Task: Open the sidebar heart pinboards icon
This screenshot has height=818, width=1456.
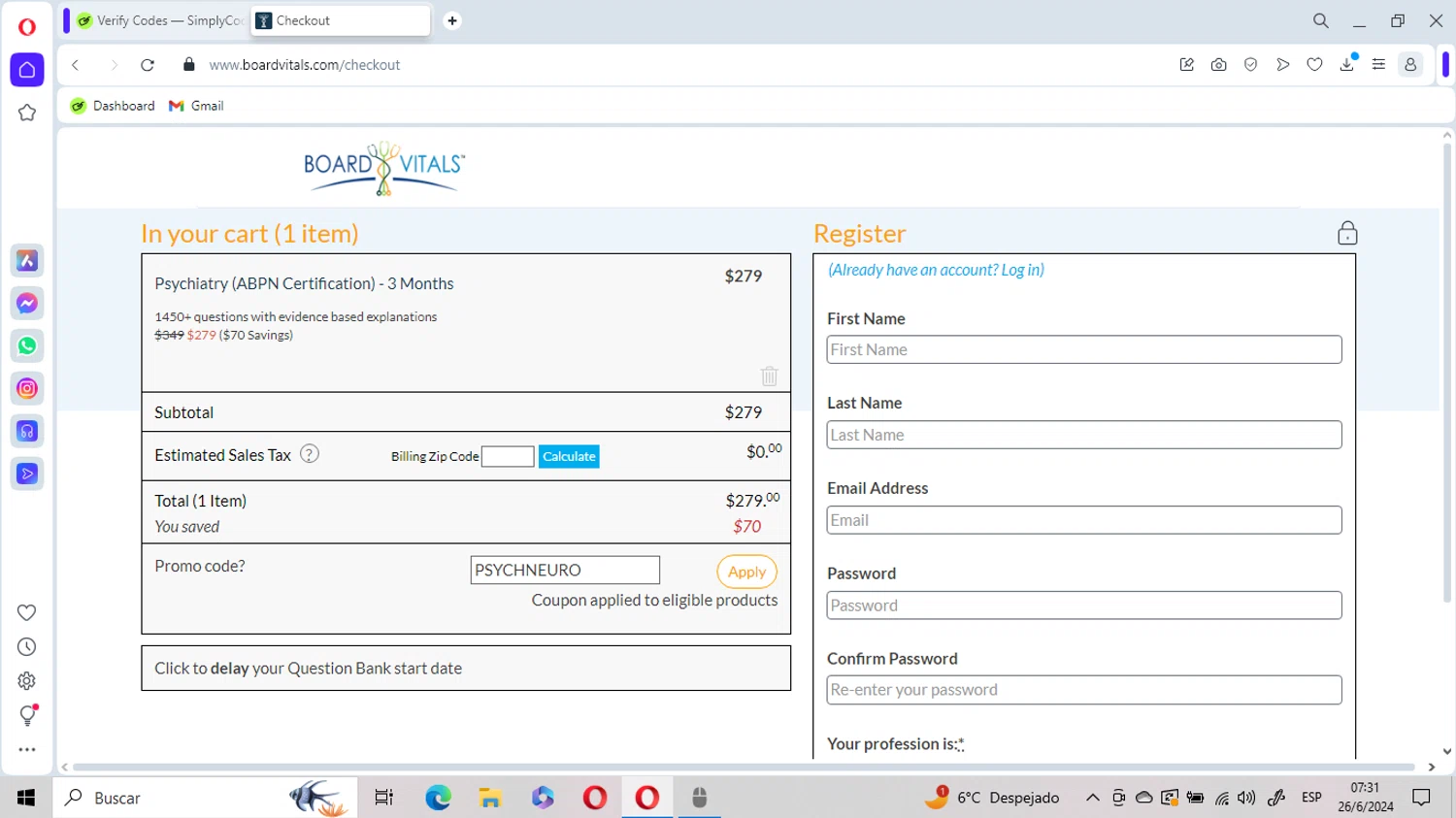Action: tap(27, 612)
